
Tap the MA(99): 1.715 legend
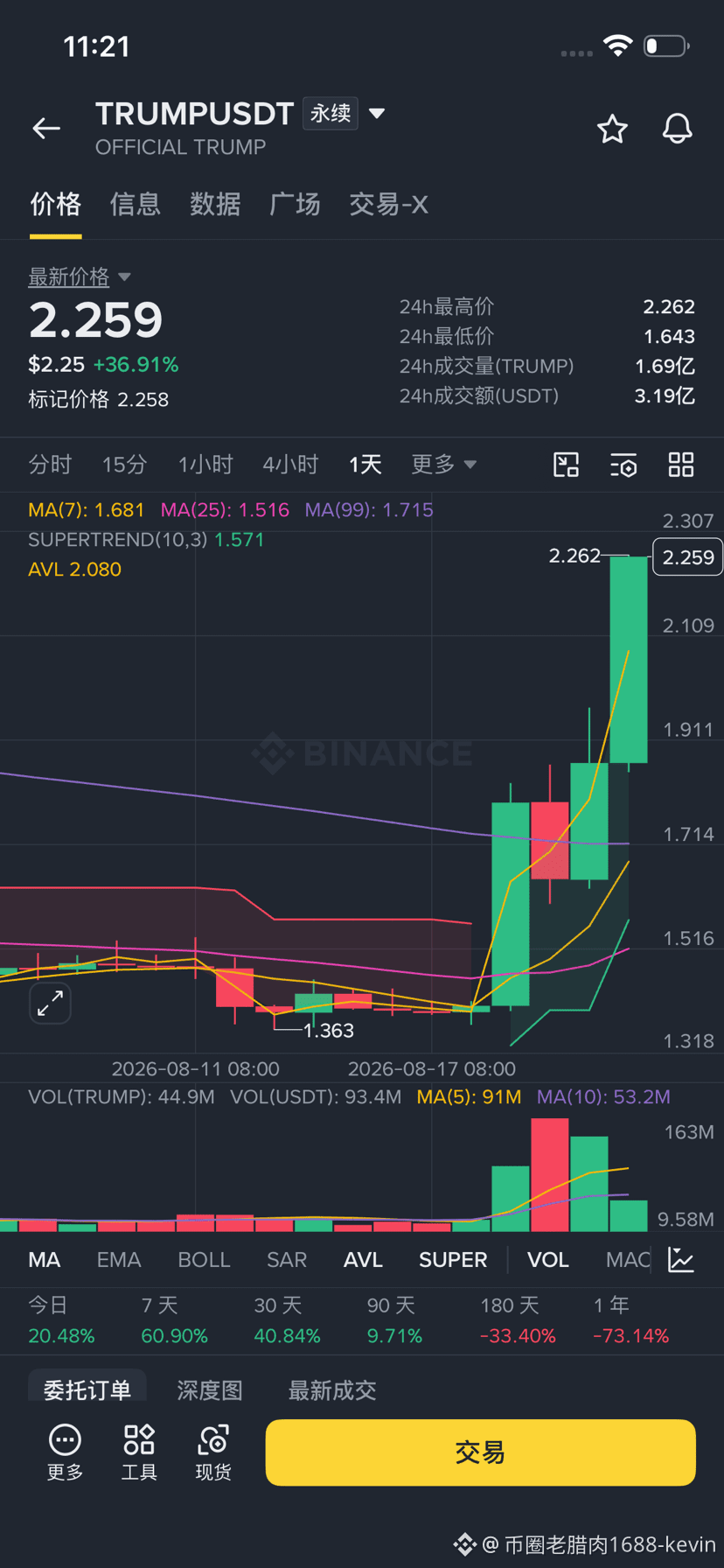(369, 510)
